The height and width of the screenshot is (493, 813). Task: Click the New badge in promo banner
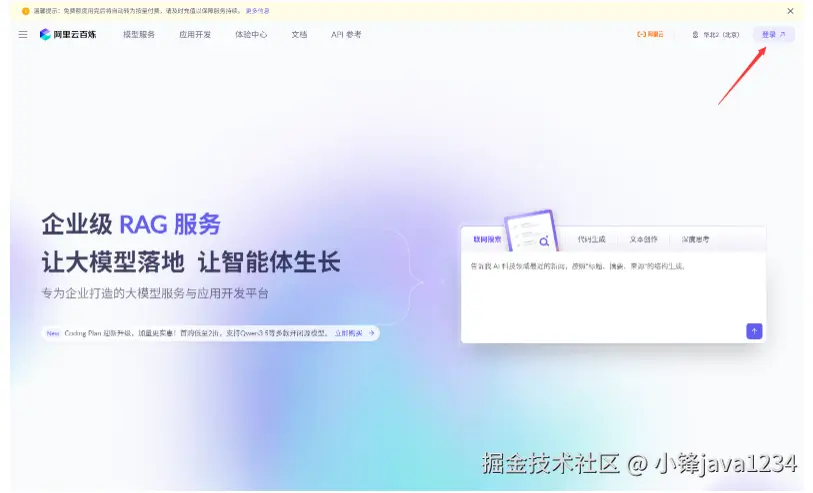click(53, 333)
